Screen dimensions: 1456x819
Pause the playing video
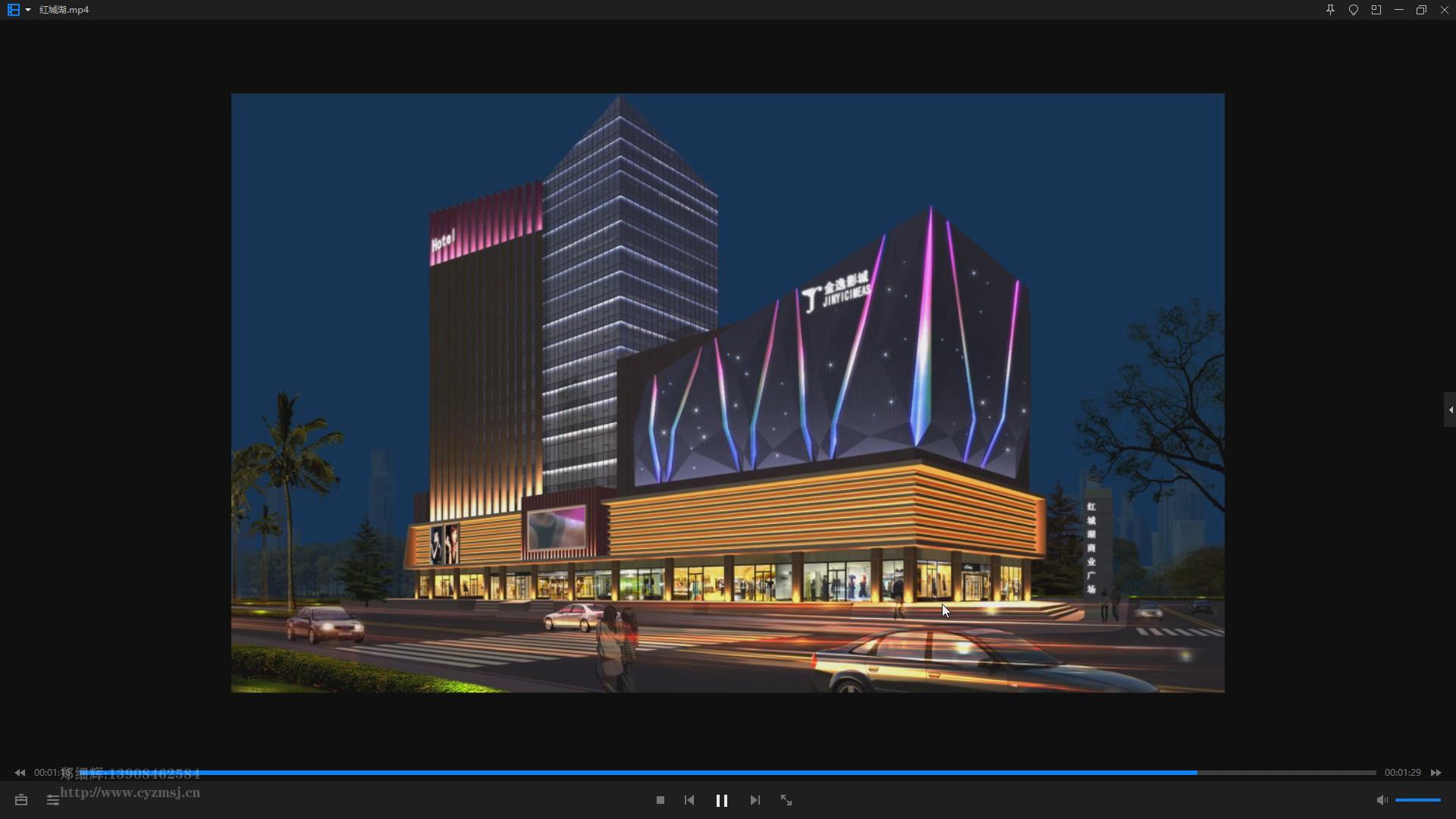[x=722, y=800]
